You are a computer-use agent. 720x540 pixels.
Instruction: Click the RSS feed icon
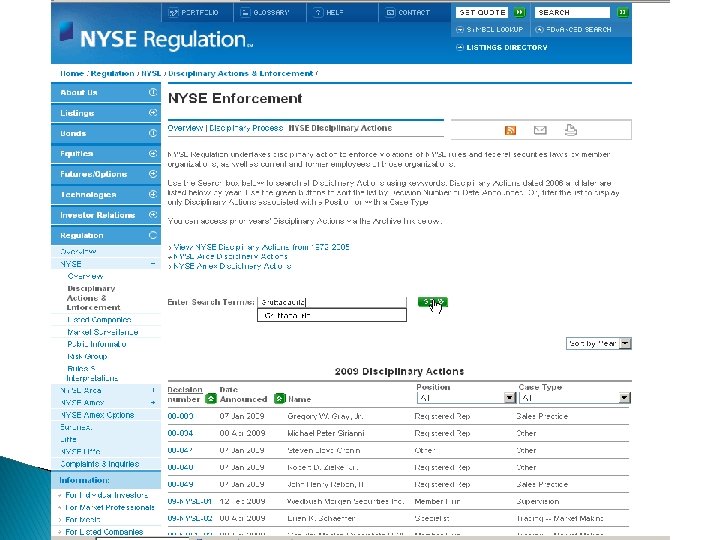[x=510, y=130]
